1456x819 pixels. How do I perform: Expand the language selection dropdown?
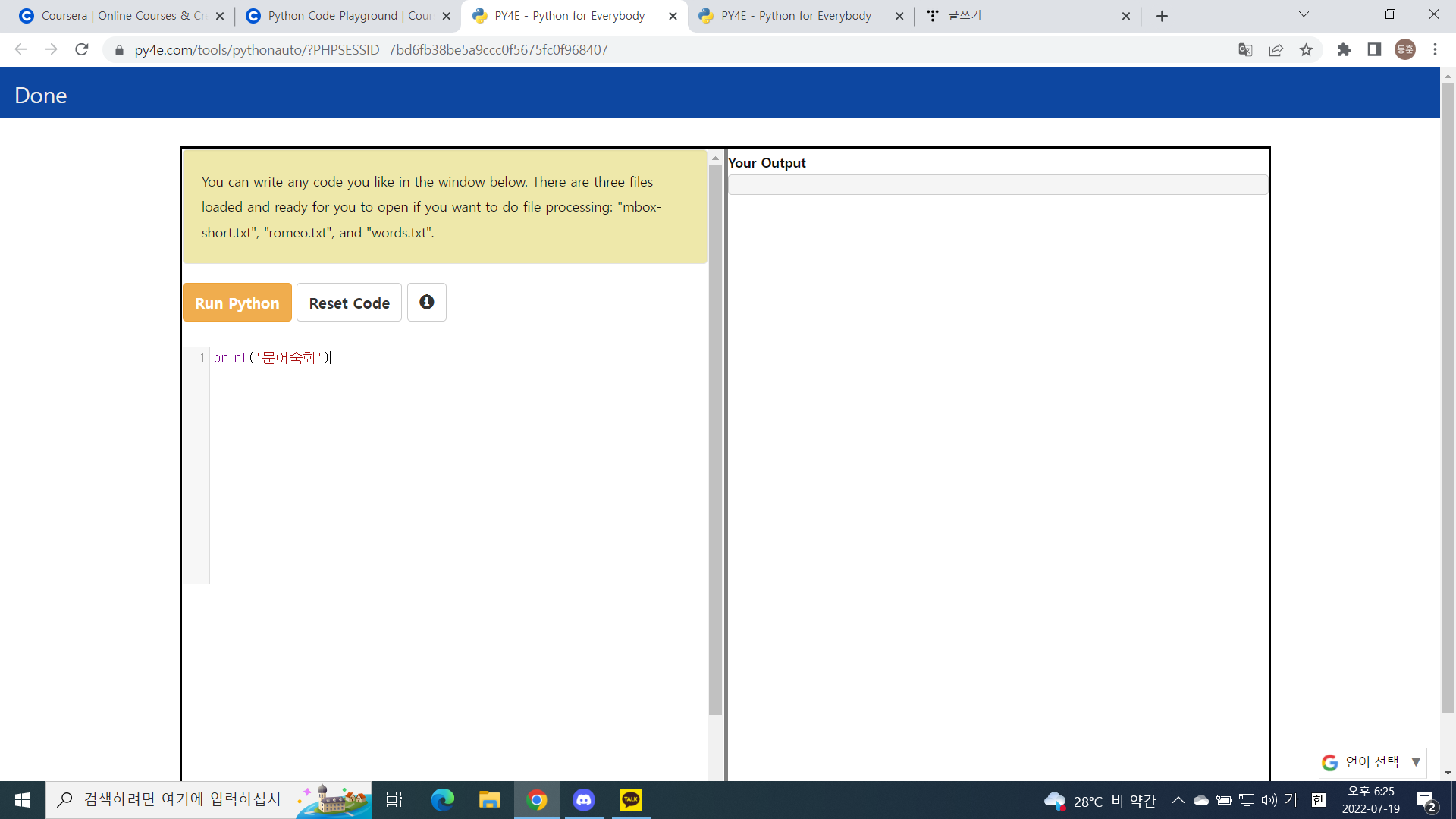tap(1415, 762)
